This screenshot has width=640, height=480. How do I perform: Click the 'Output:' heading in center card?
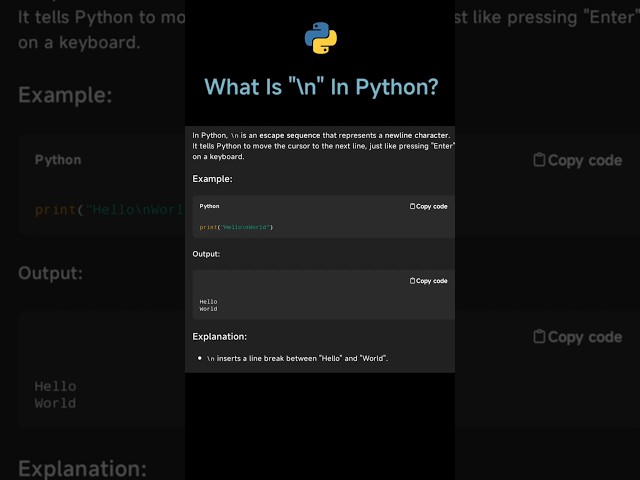coord(206,254)
